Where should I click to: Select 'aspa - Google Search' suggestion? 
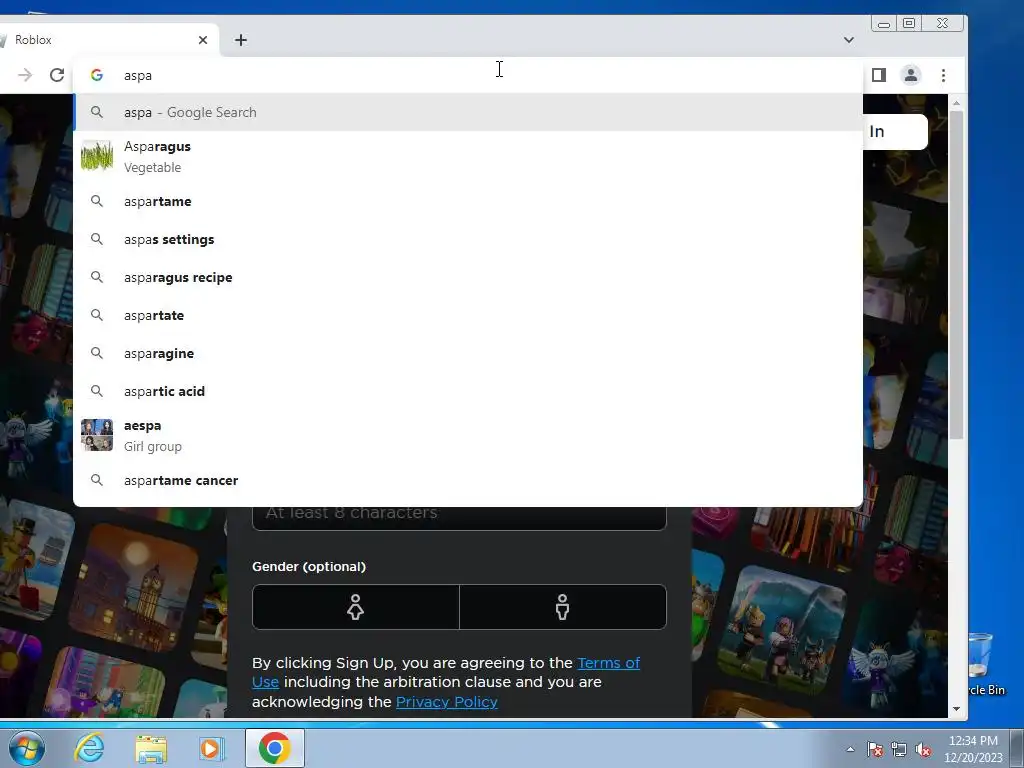click(x=468, y=112)
